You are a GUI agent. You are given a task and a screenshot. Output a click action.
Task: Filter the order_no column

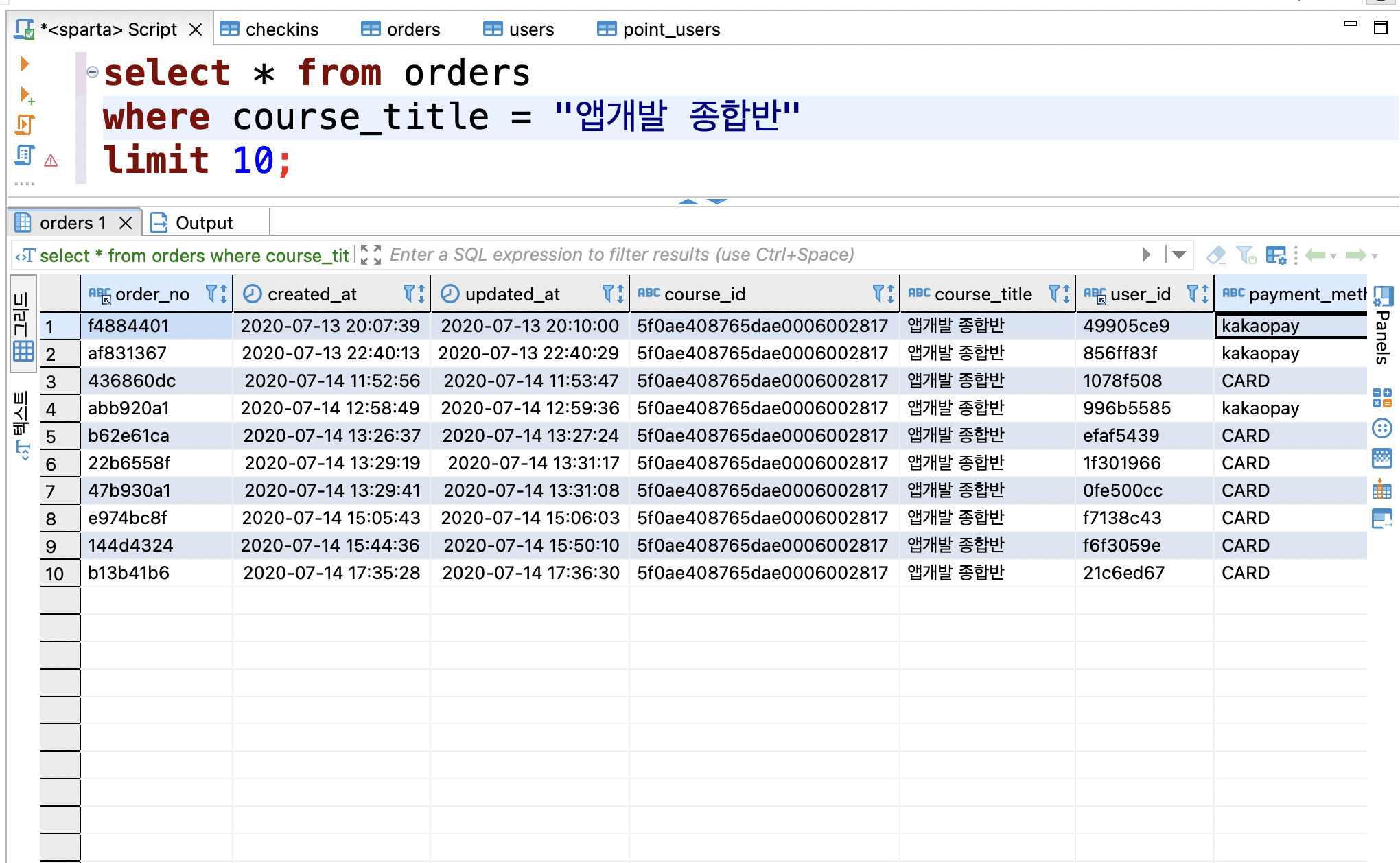tap(212, 294)
